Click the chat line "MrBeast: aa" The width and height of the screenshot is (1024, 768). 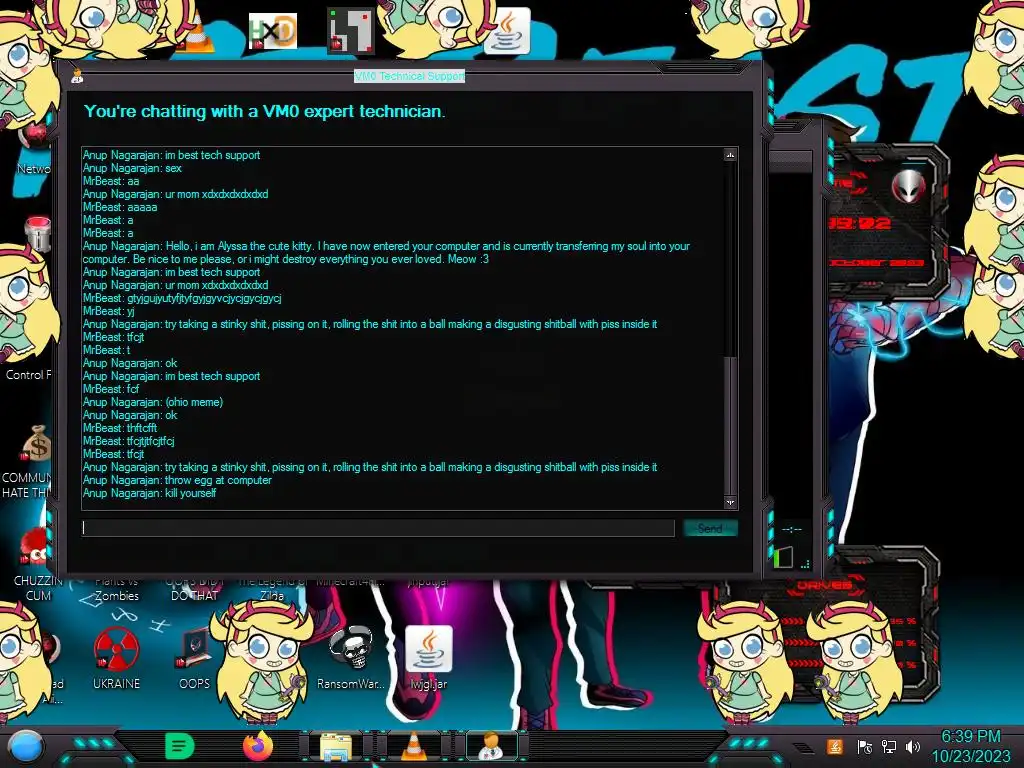pyautogui.click(x=111, y=181)
